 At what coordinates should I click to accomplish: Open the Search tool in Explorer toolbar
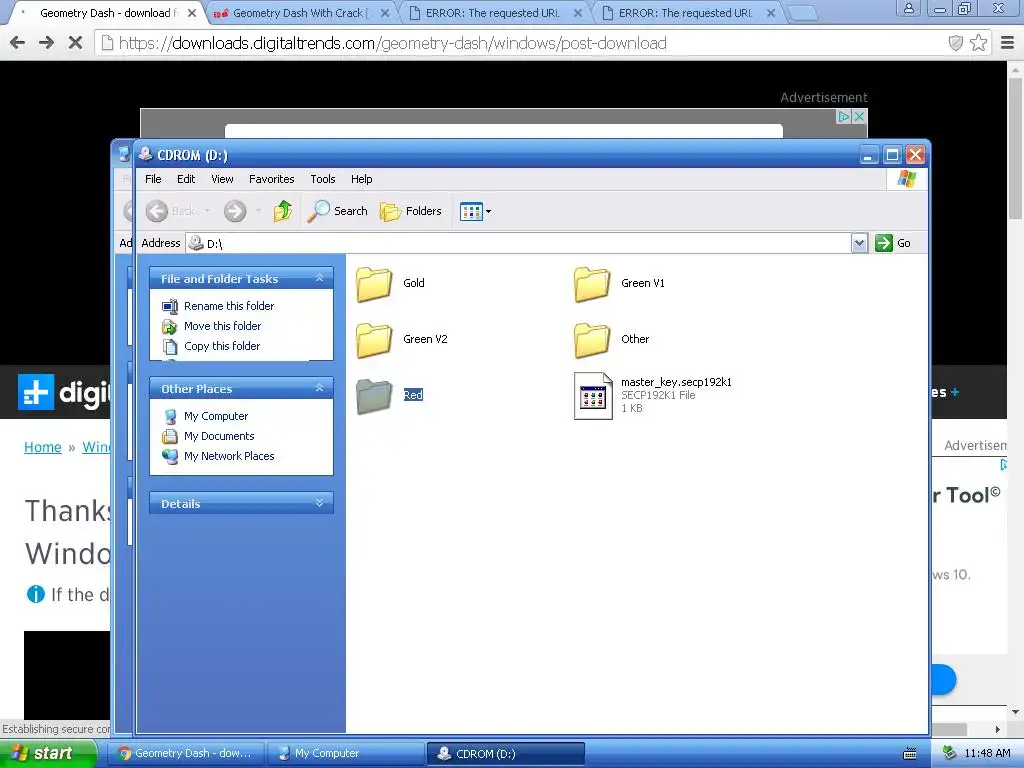(x=337, y=211)
